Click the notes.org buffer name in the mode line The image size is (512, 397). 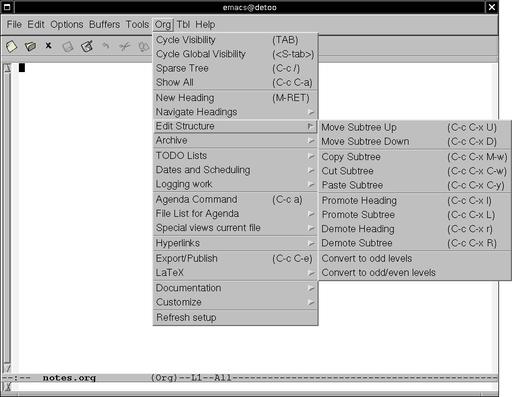[69, 378]
